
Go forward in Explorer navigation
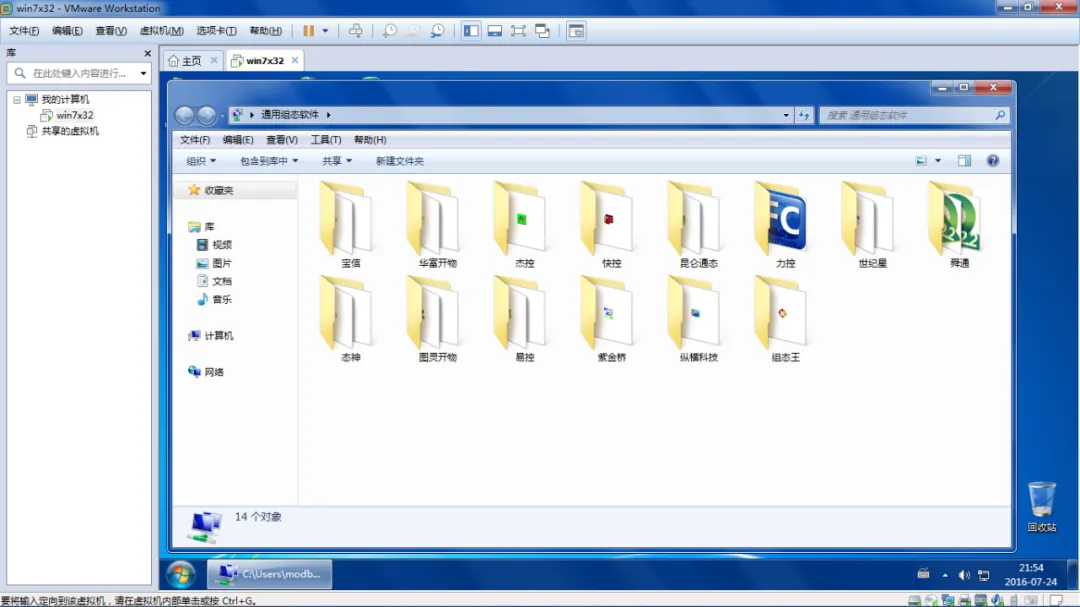[206, 115]
